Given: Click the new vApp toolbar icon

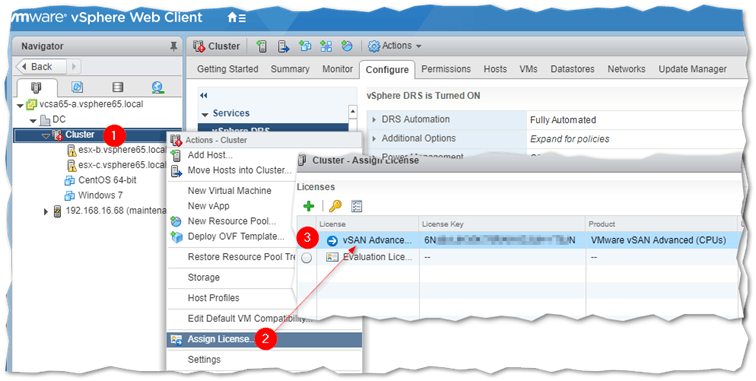Looking at the screenshot, I should point(326,46).
